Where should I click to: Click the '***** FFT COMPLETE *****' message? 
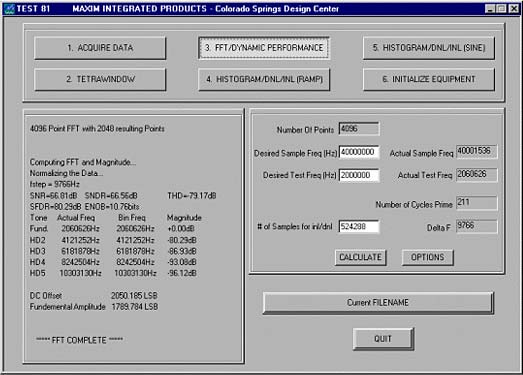click(79, 340)
